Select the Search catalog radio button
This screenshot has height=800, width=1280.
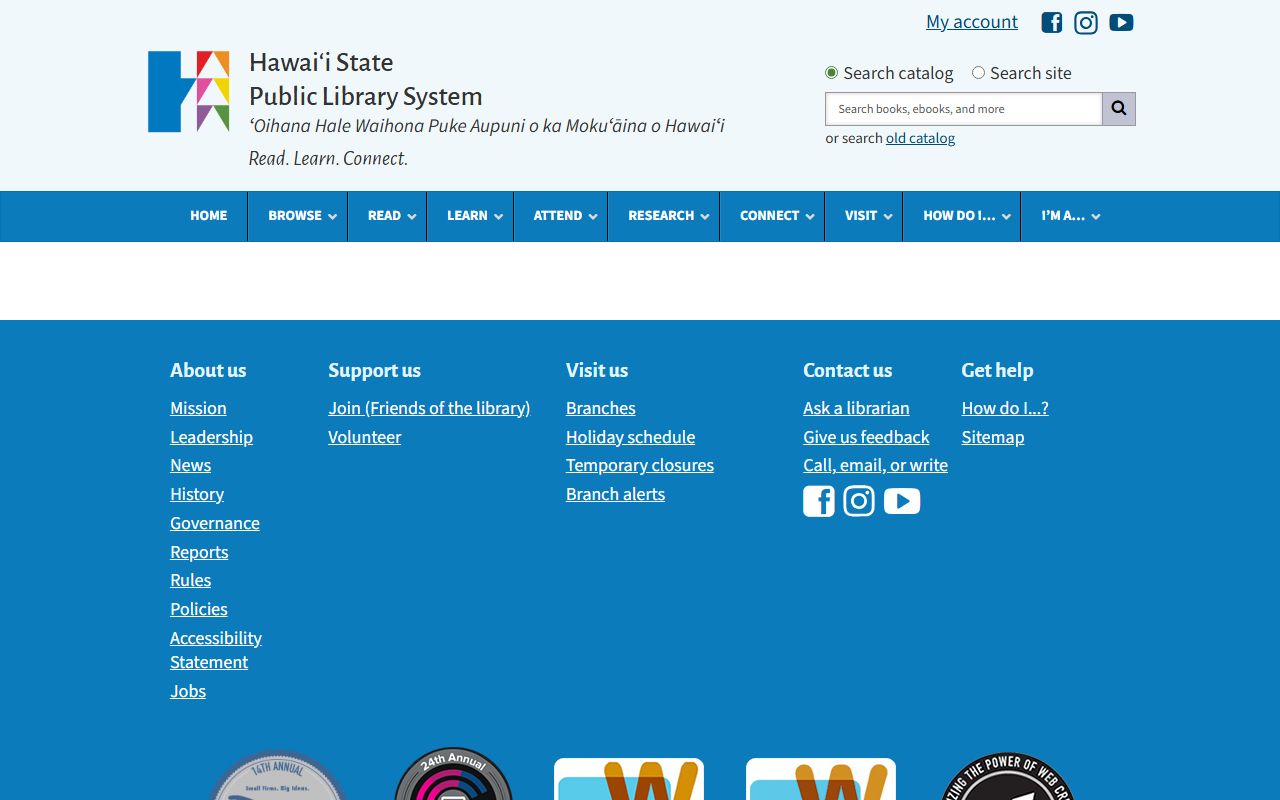pos(831,73)
